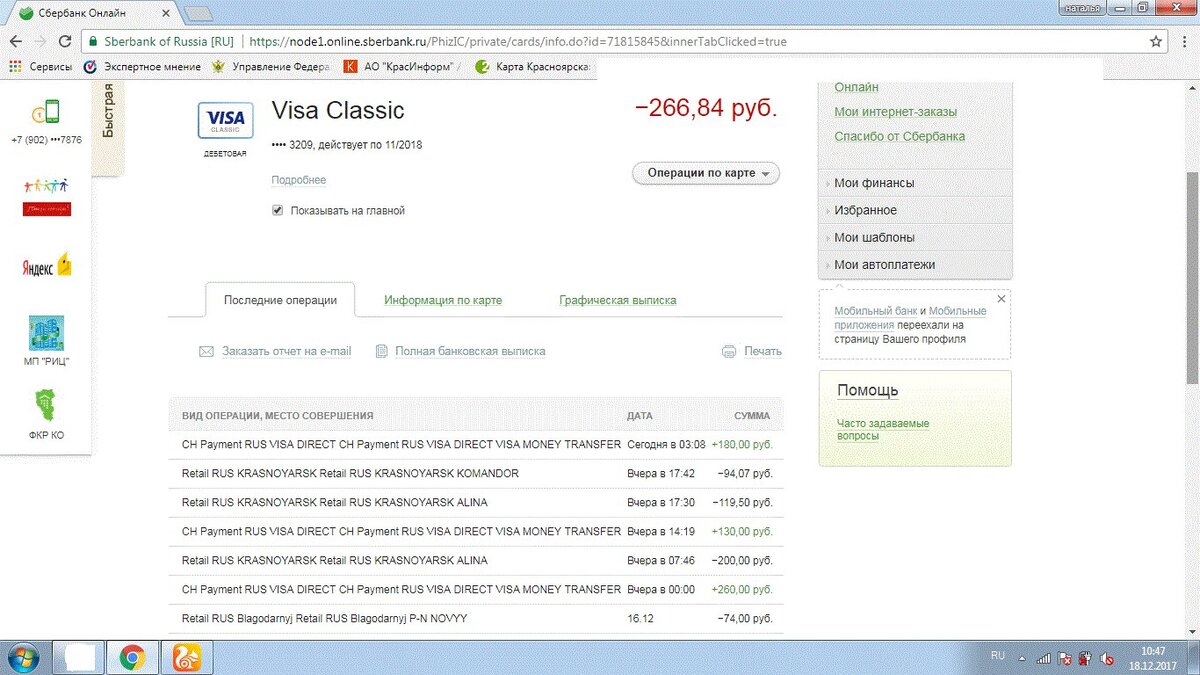
Task: Click Заказать отчет на e-mail link
Action: click(x=287, y=352)
